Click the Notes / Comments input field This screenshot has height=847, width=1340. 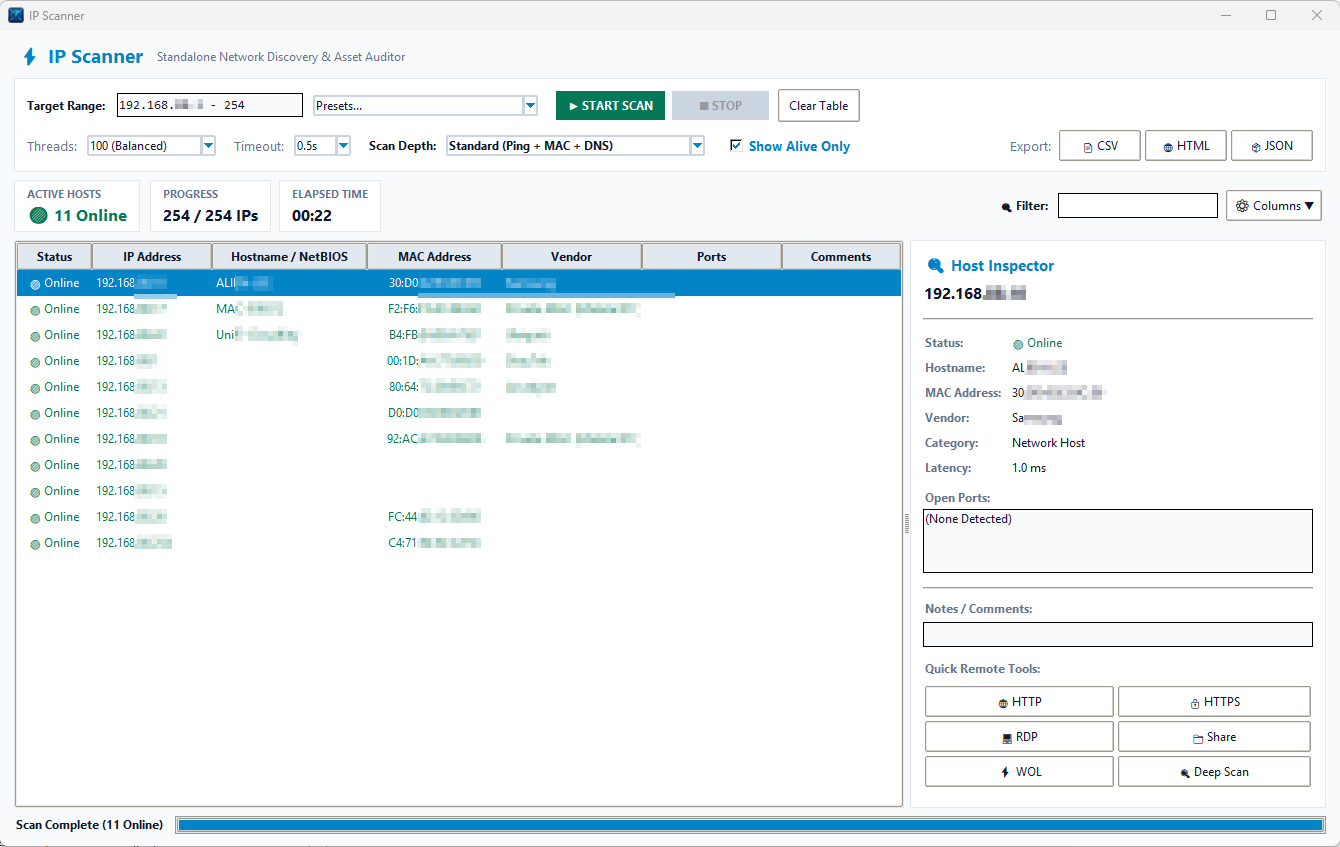click(x=1118, y=635)
